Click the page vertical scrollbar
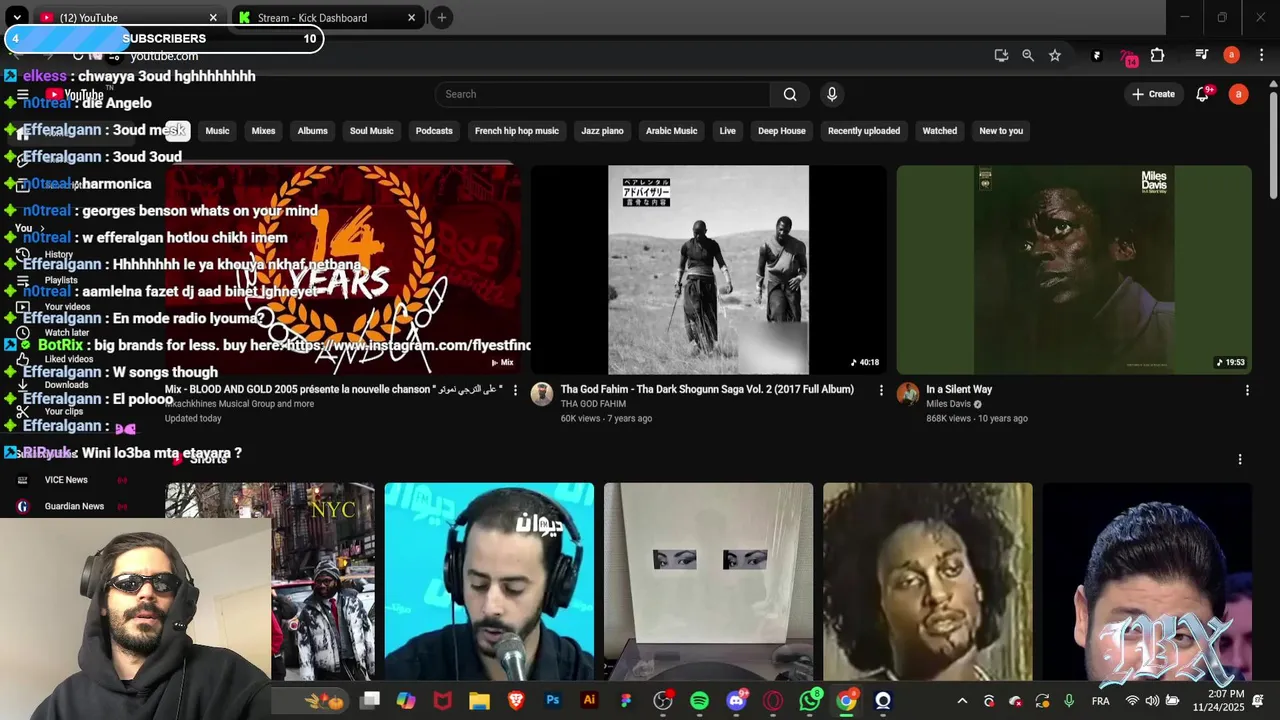 point(1273,145)
